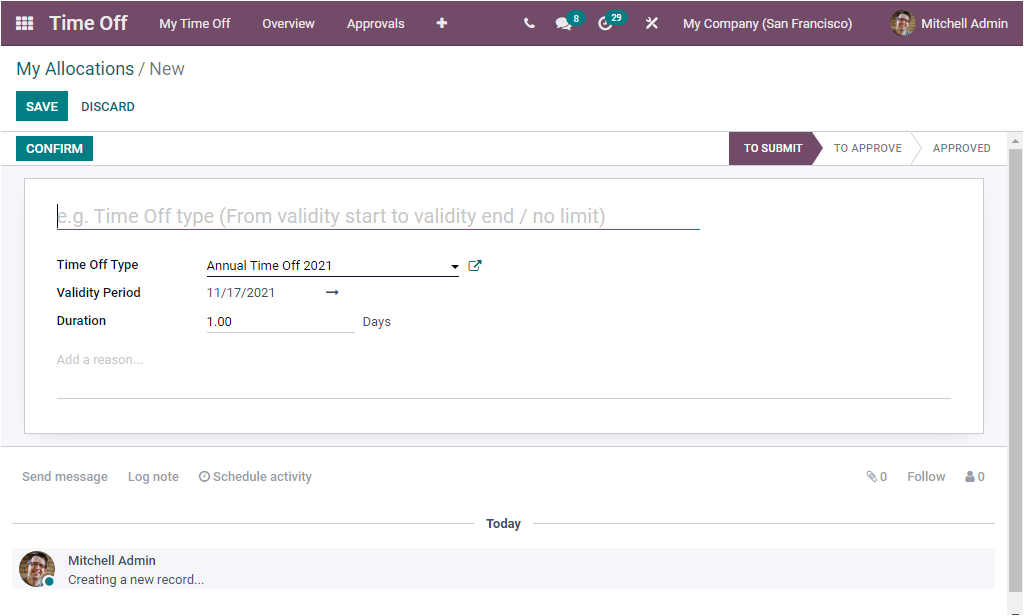Confirm the allocation request
Image resolution: width=1024 pixels, height=616 pixels.
pos(53,148)
